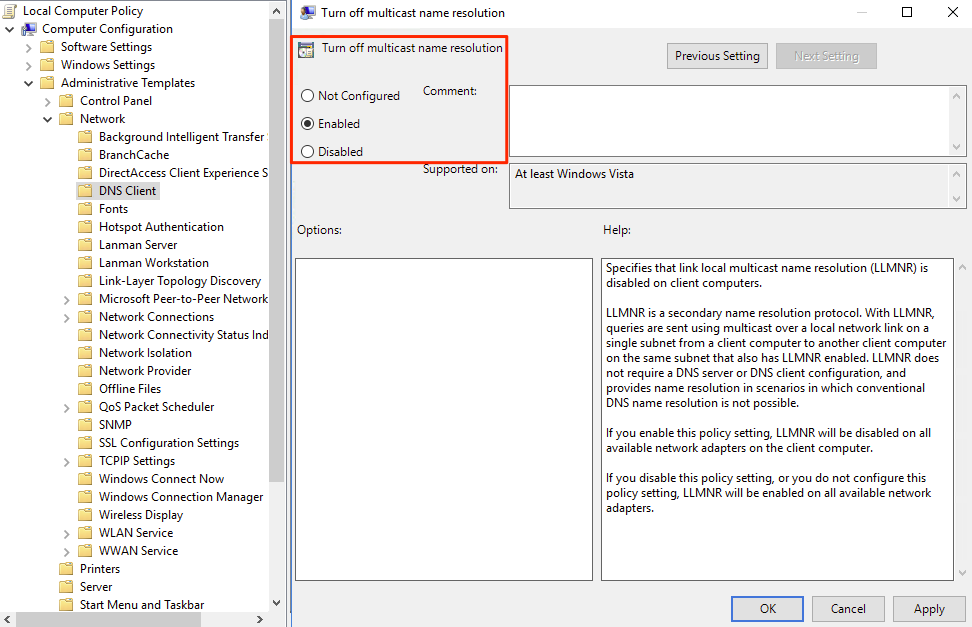Click the Local Computer Policy root icon
The image size is (972, 627).
tap(11, 11)
